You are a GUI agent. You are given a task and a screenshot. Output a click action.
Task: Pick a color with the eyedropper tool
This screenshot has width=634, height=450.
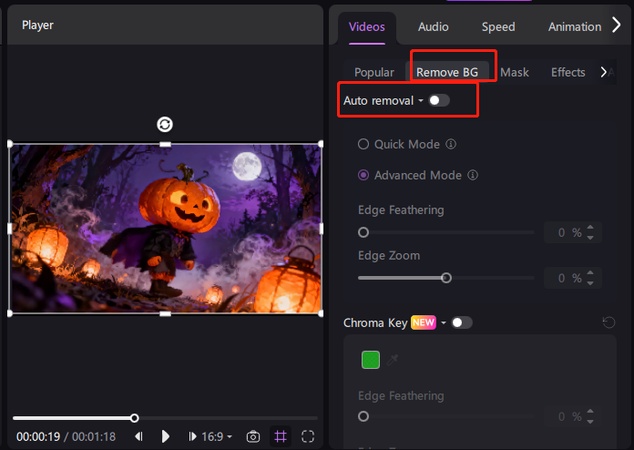(394, 358)
